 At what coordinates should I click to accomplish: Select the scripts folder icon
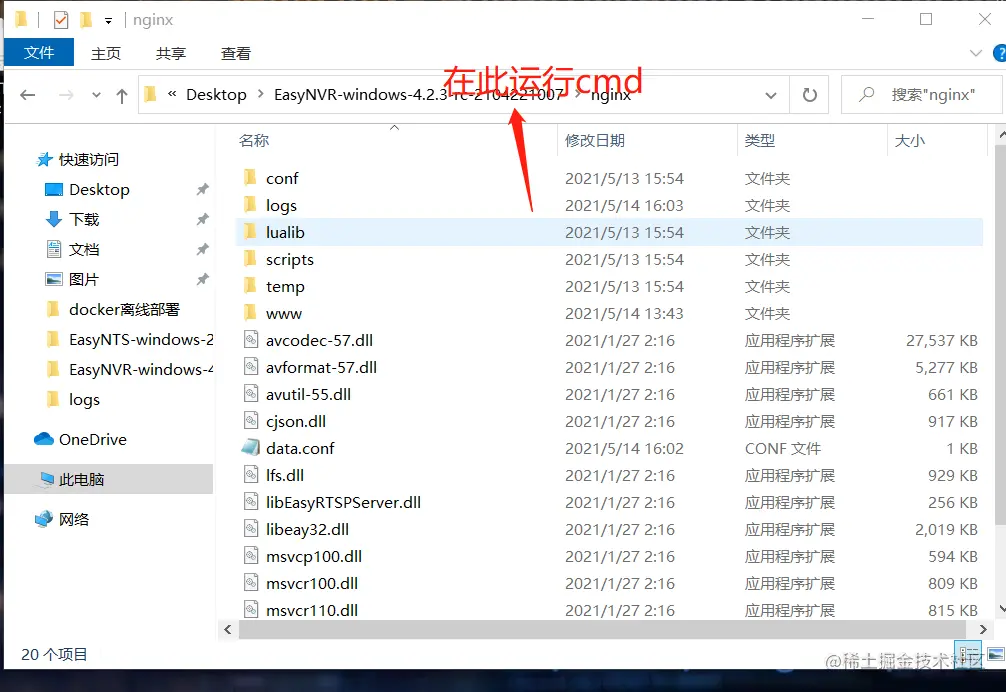pyautogui.click(x=251, y=259)
